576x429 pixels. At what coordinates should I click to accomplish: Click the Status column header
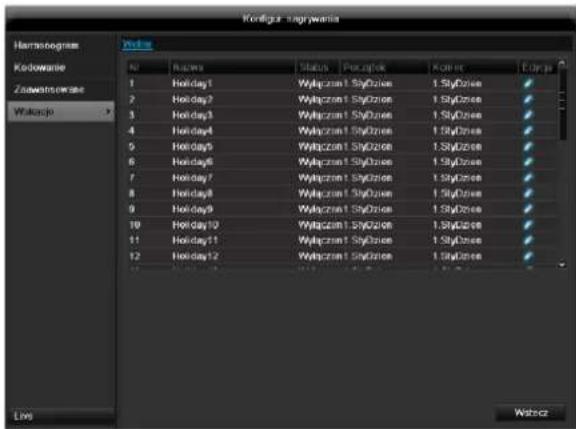tap(317, 68)
